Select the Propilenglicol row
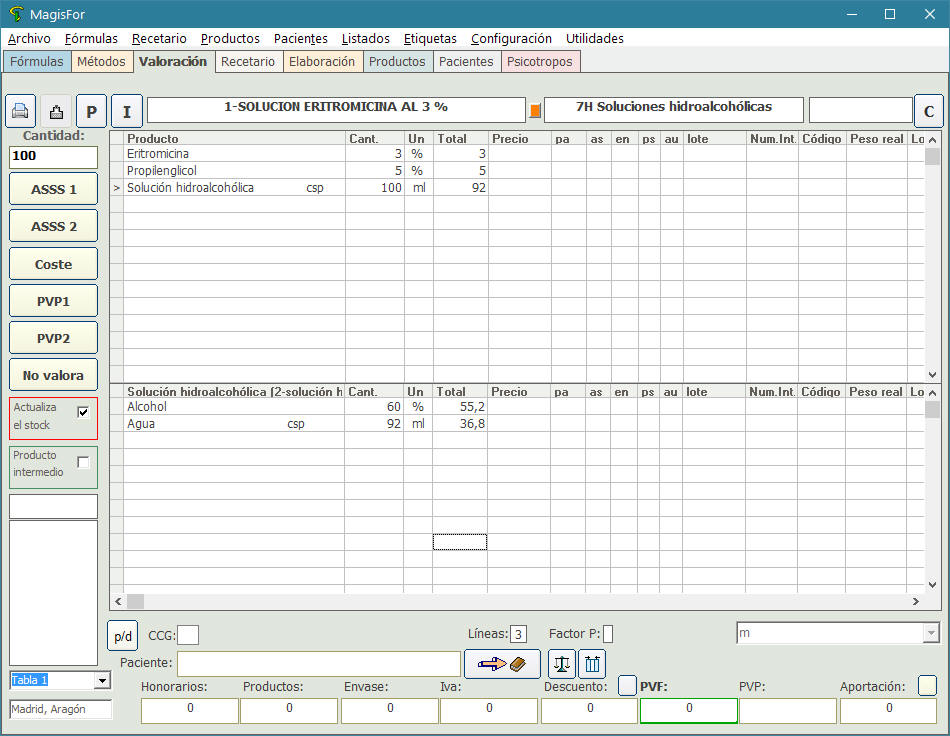950x736 pixels. pos(517,171)
